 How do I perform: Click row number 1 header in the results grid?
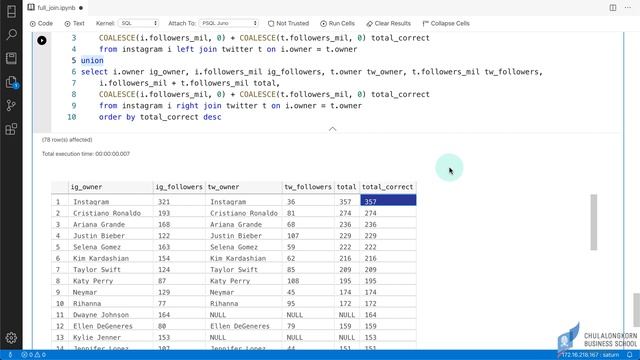[60, 202]
